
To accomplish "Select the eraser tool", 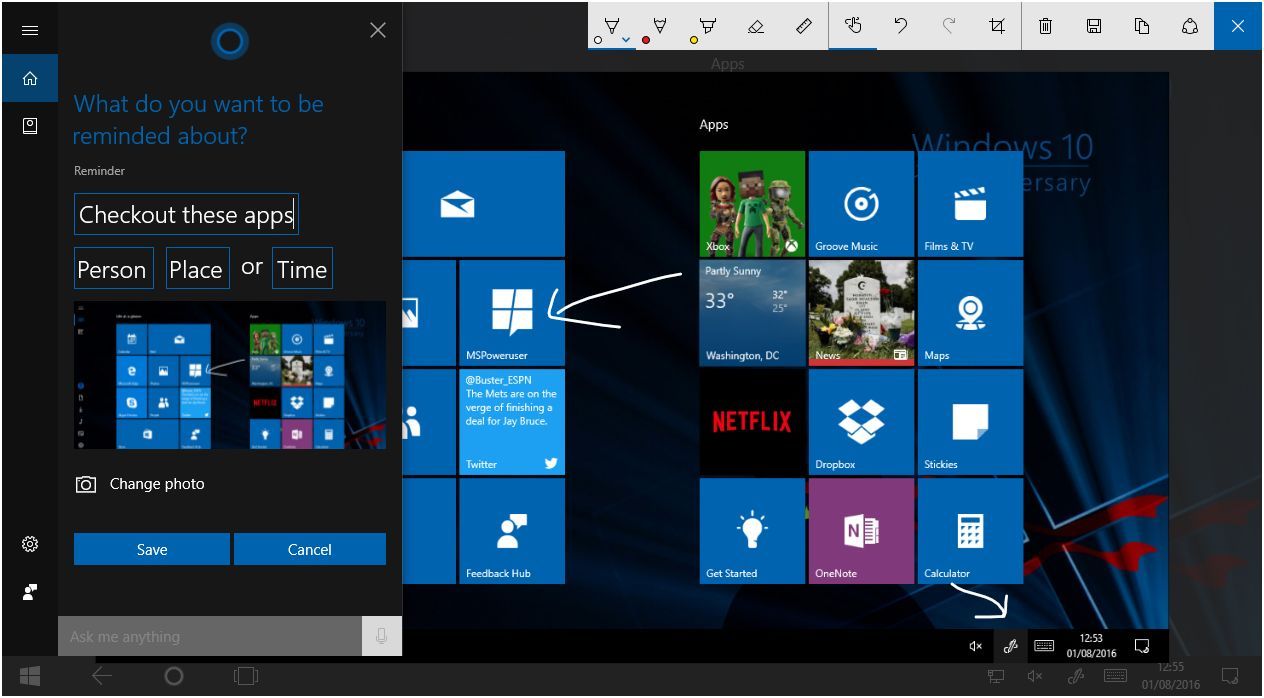I will click(755, 26).
